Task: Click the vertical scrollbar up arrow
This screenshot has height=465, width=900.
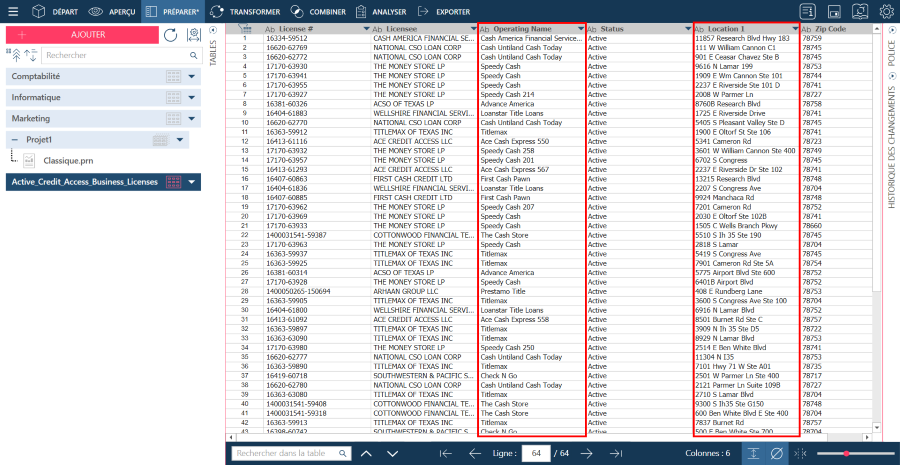Action: click(x=876, y=29)
